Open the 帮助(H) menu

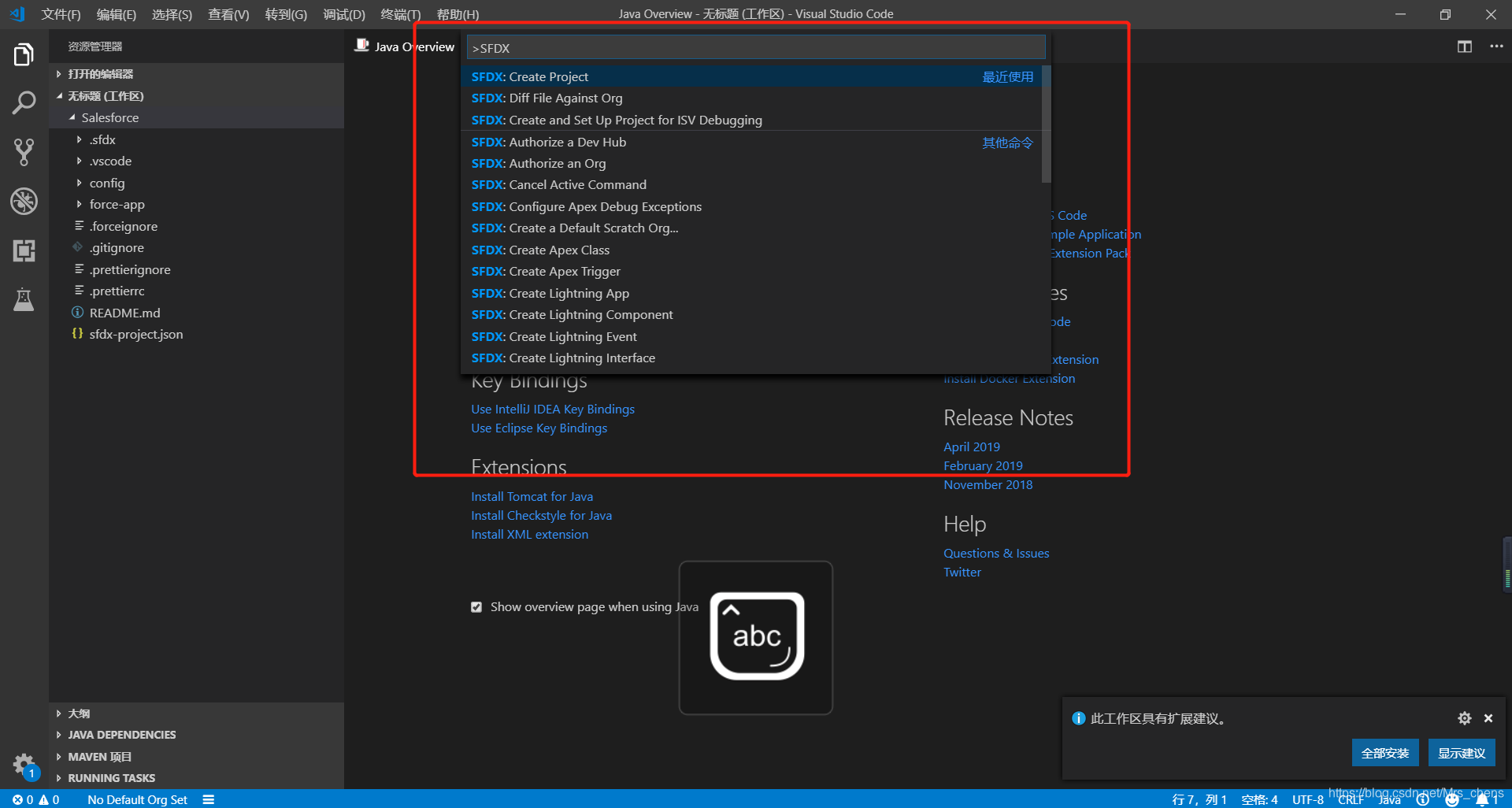coord(458,14)
